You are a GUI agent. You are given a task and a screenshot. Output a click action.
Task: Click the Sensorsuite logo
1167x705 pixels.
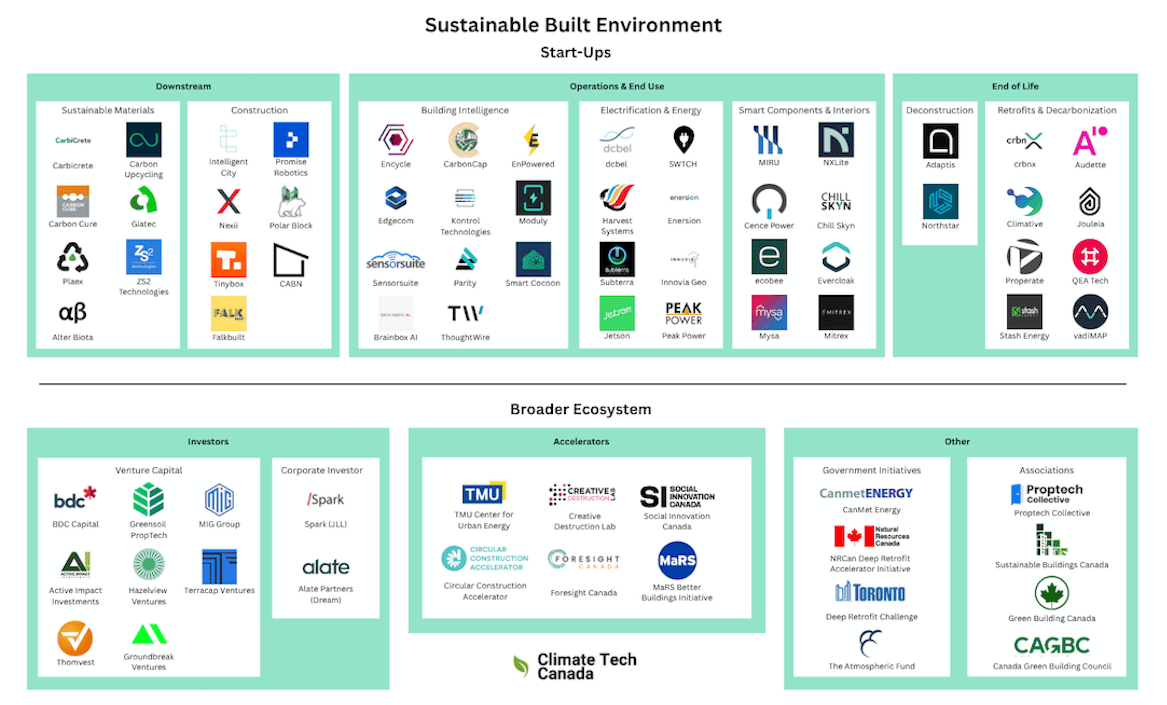pyautogui.click(x=395, y=262)
